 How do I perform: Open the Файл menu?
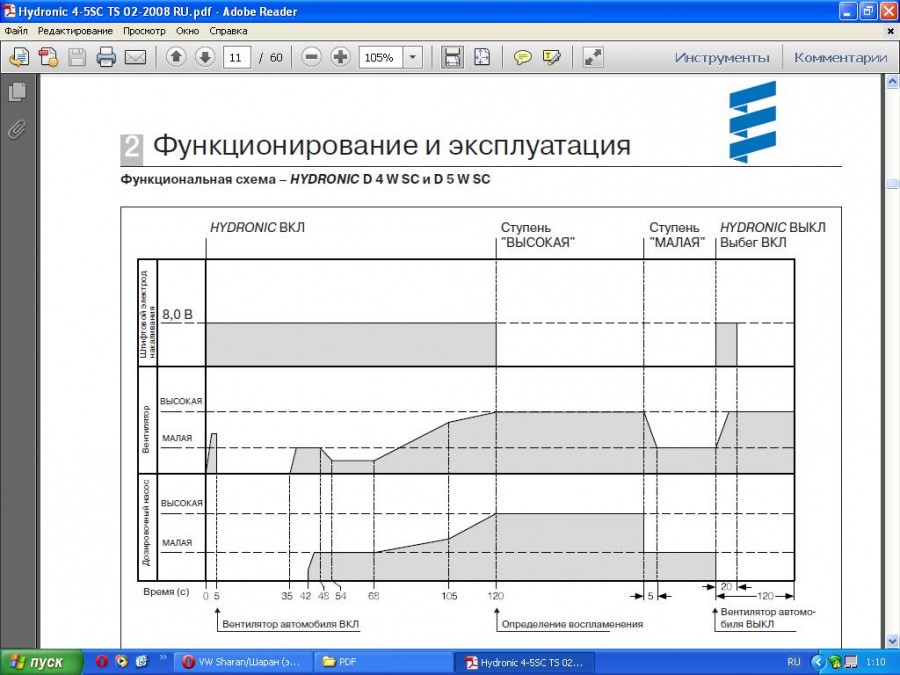(16, 31)
